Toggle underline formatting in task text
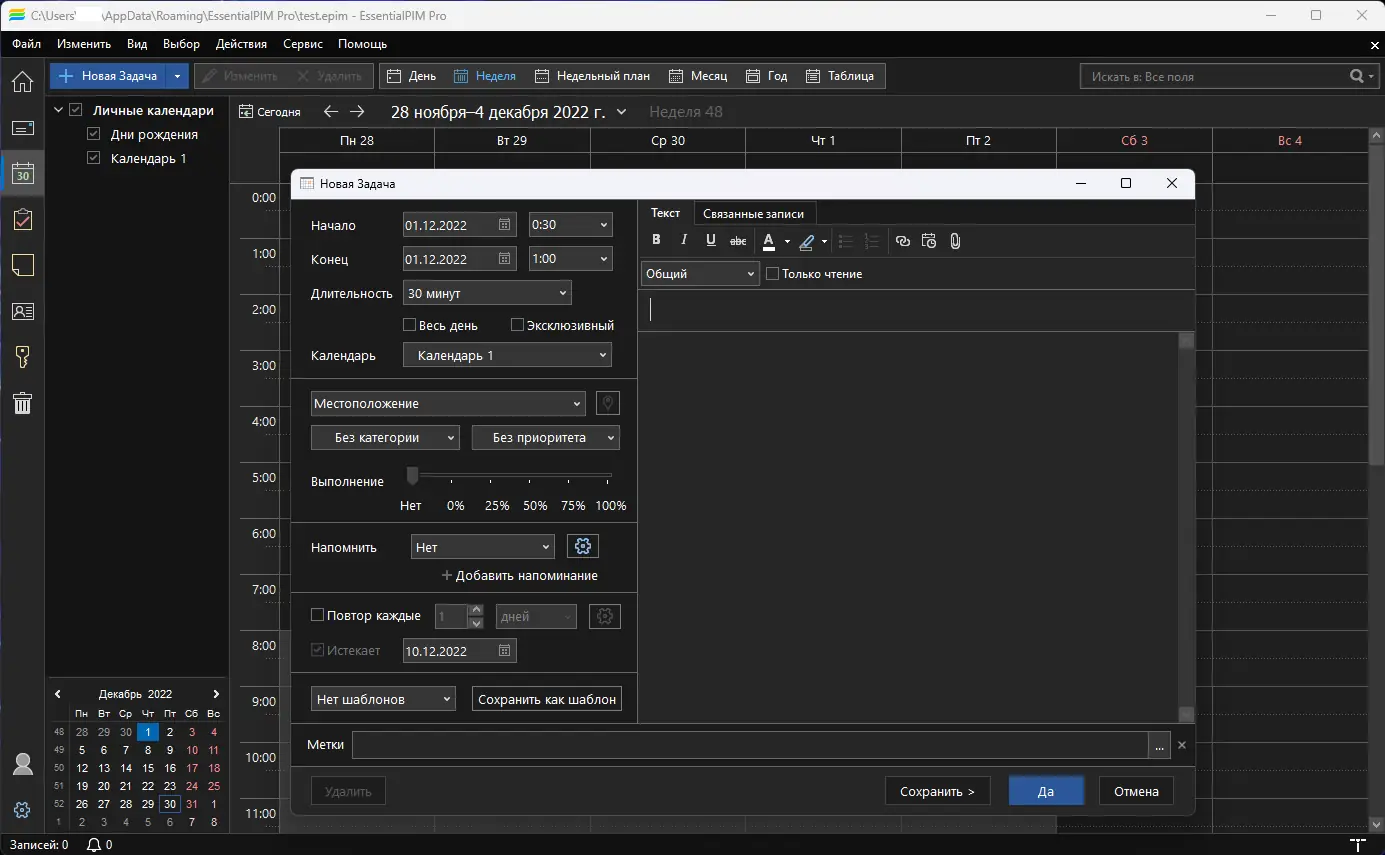Image resolution: width=1385 pixels, height=855 pixels. click(711, 240)
